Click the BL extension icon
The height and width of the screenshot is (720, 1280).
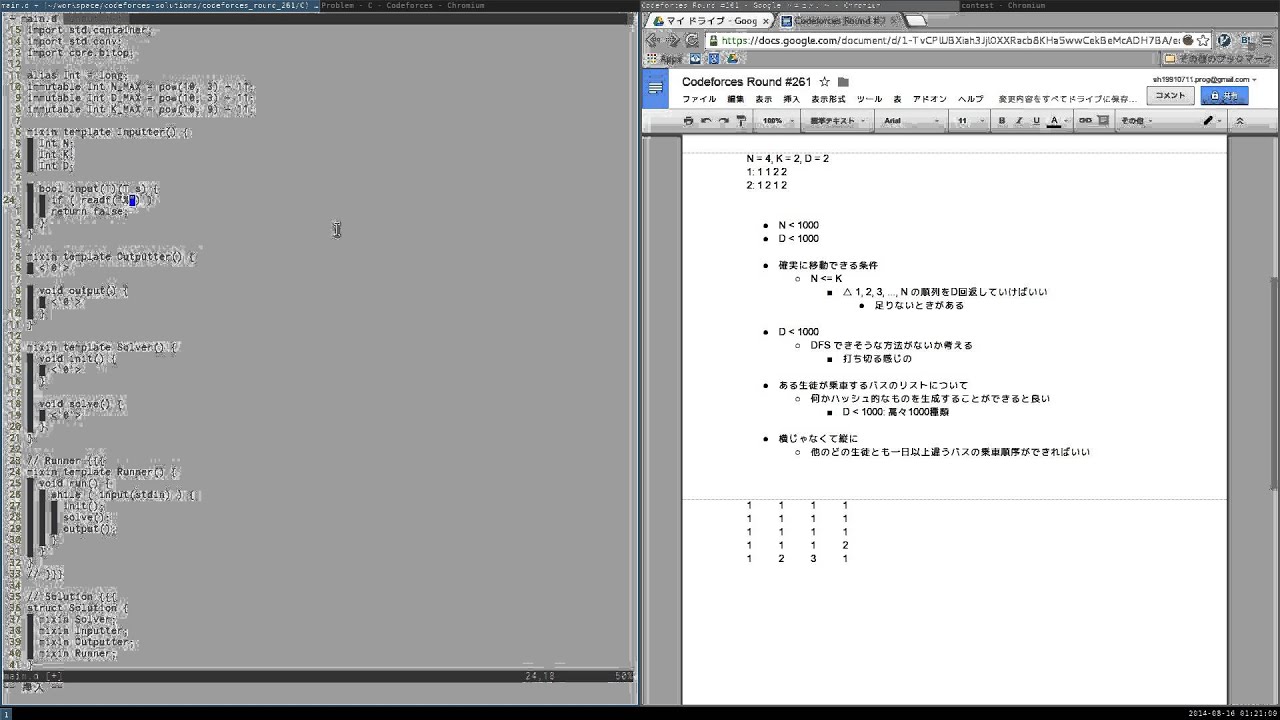coord(1247,41)
